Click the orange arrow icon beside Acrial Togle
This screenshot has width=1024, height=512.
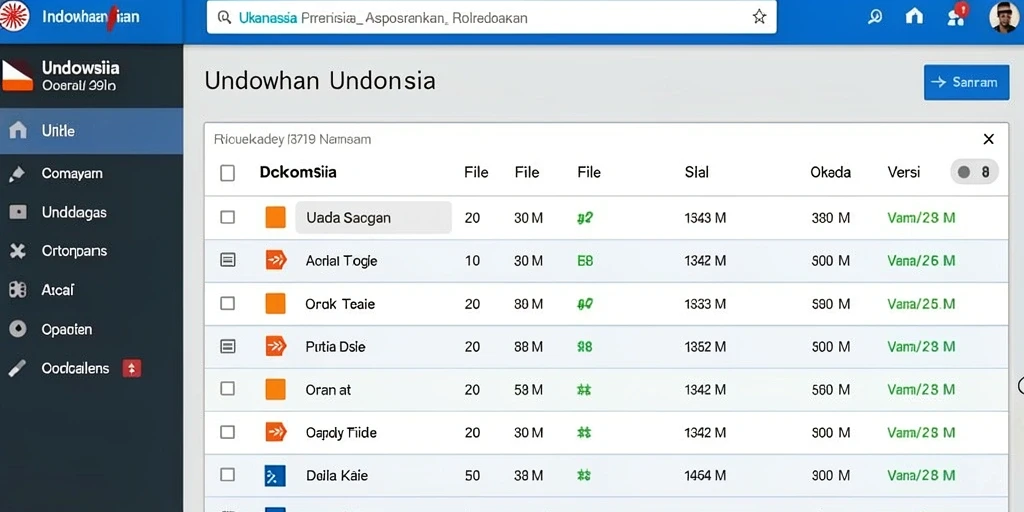276,260
